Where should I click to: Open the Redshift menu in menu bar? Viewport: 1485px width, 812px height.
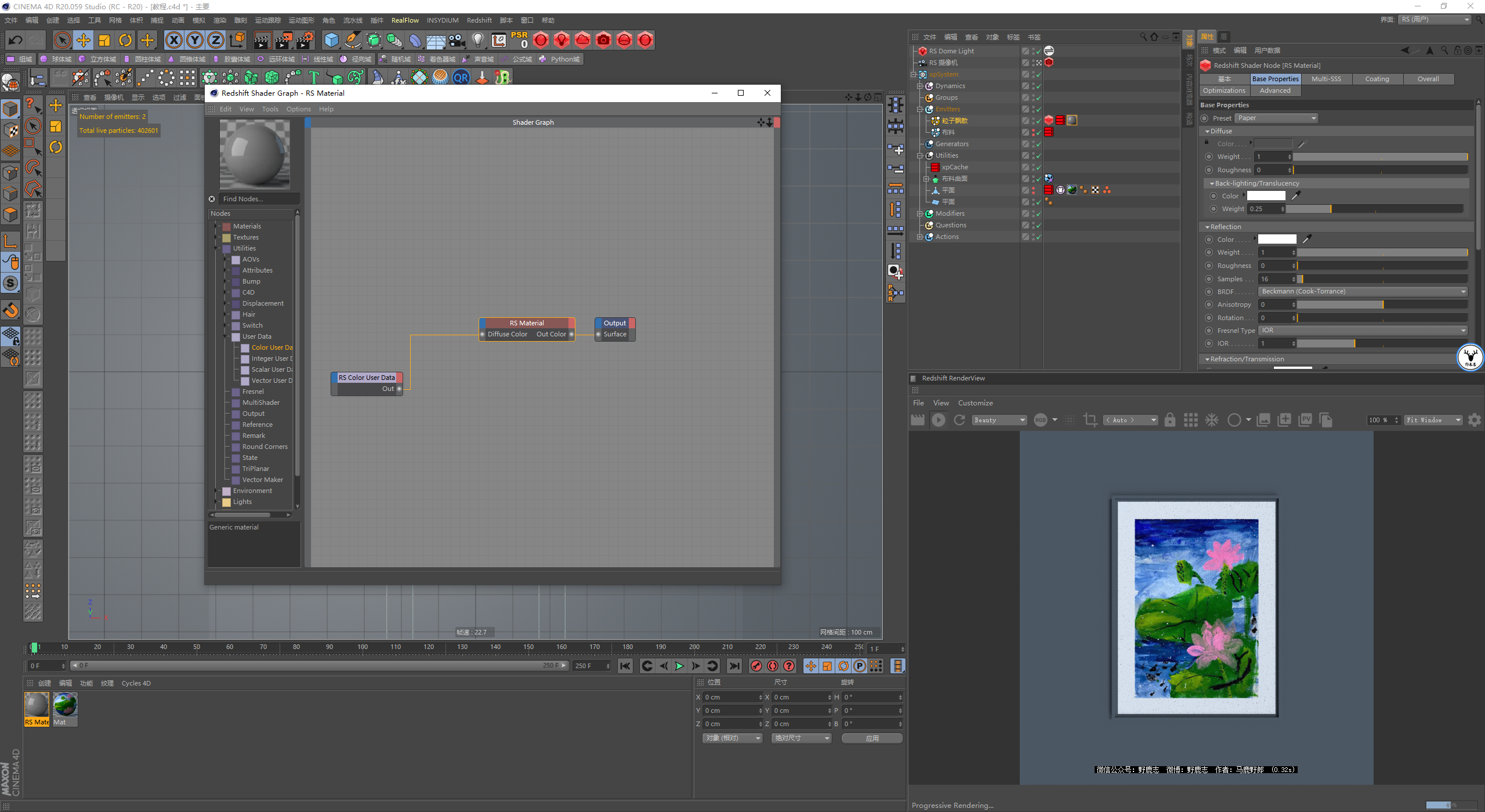tap(479, 20)
